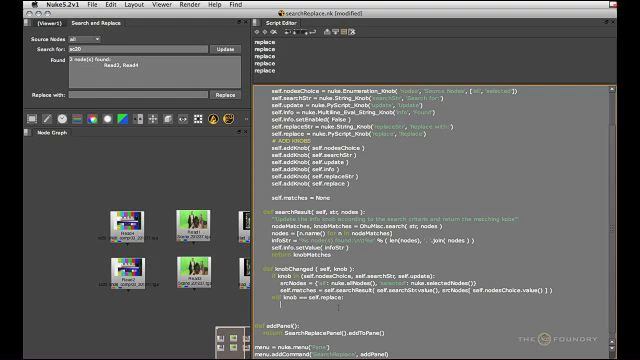Click the 'self.matches = None' code line
The height and width of the screenshot is (360, 640).
click(301, 198)
